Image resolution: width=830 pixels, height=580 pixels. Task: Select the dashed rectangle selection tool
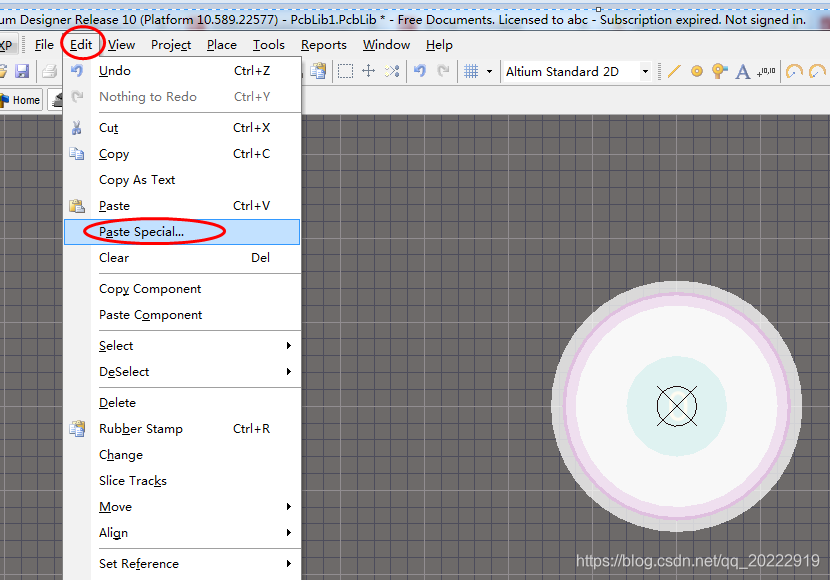coord(345,71)
